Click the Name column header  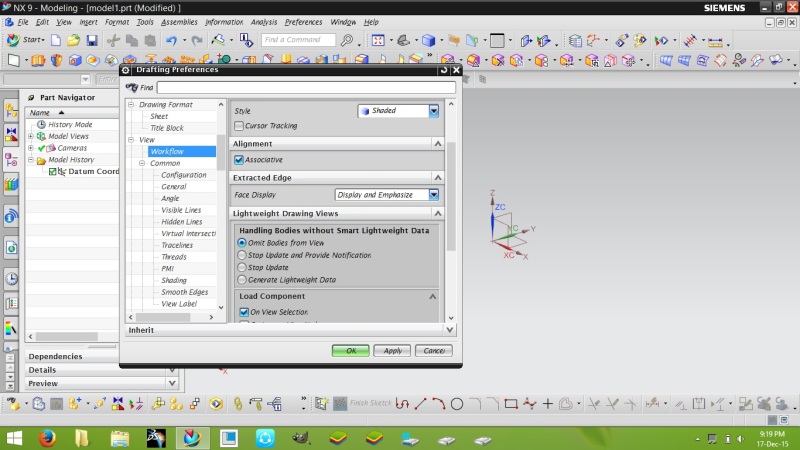71,113
